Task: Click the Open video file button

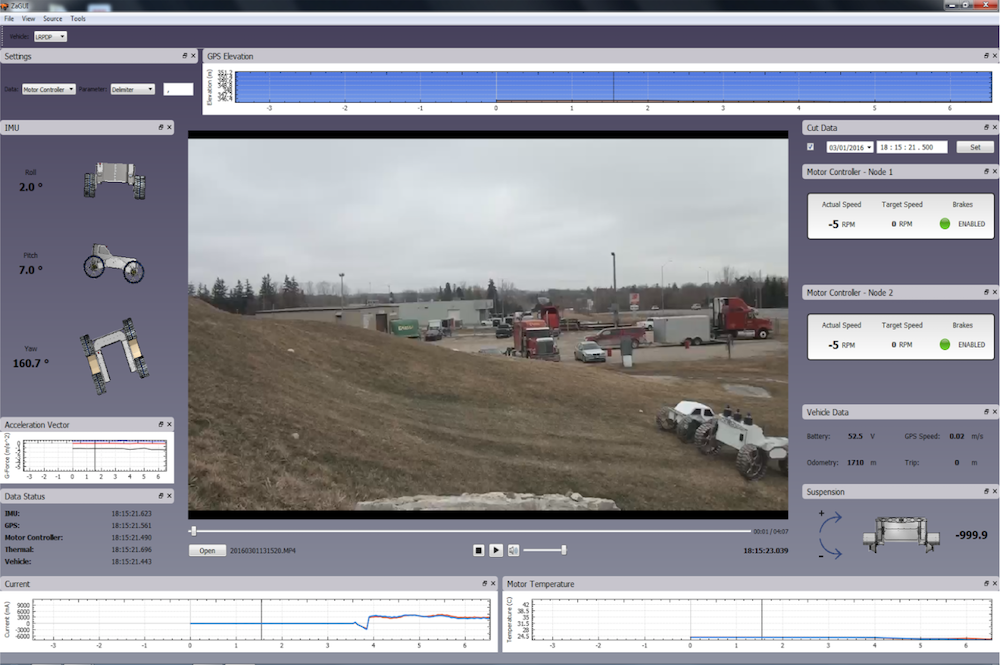Action: click(x=206, y=550)
